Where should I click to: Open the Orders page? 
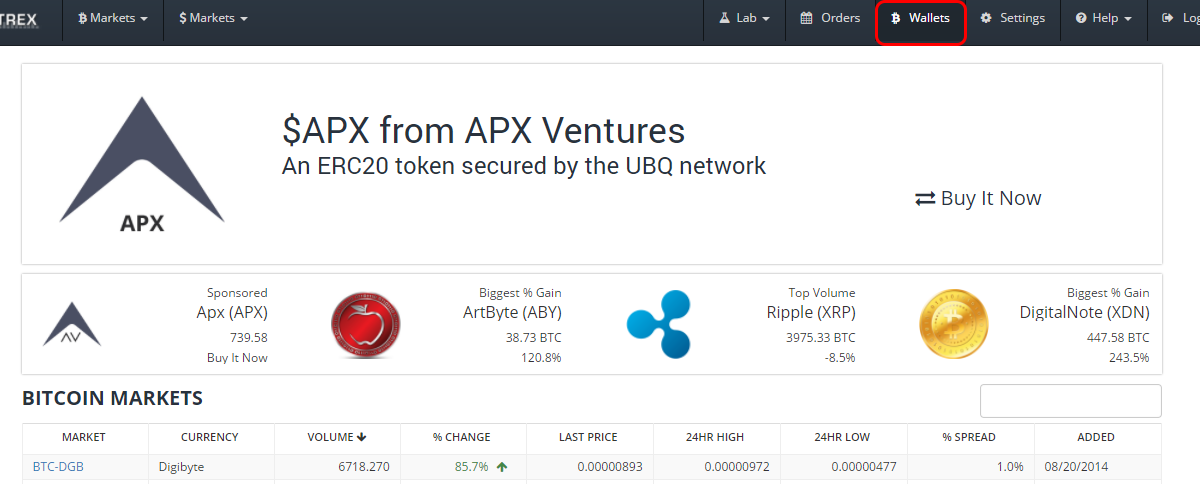pos(830,18)
